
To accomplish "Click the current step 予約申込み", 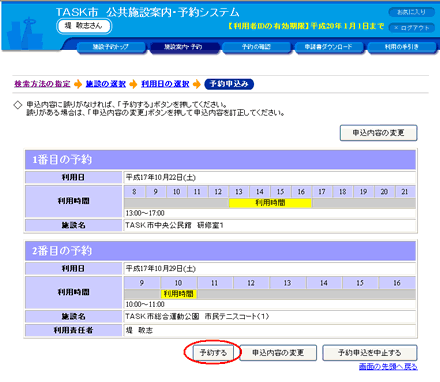I will point(229,84).
